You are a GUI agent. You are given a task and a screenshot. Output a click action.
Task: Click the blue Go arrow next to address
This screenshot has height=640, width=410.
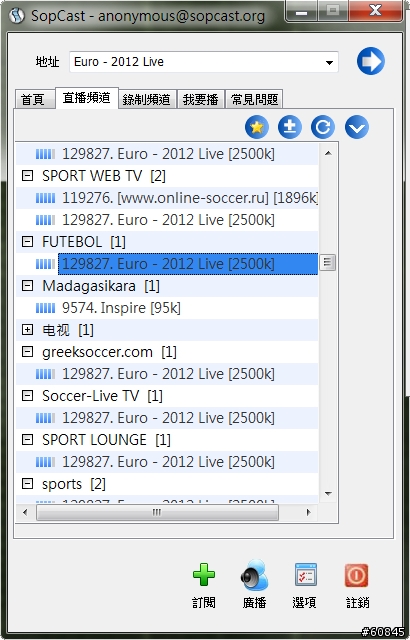pos(370,61)
